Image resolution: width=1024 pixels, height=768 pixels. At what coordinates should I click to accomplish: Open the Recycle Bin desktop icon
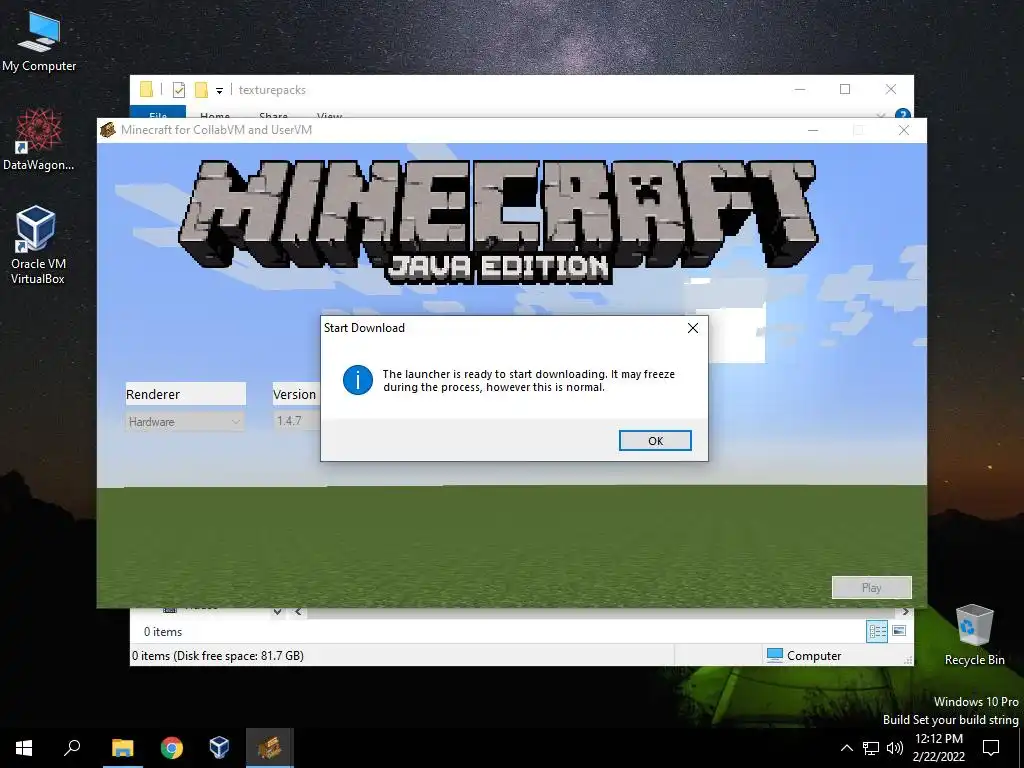pyautogui.click(x=974, y=635)
